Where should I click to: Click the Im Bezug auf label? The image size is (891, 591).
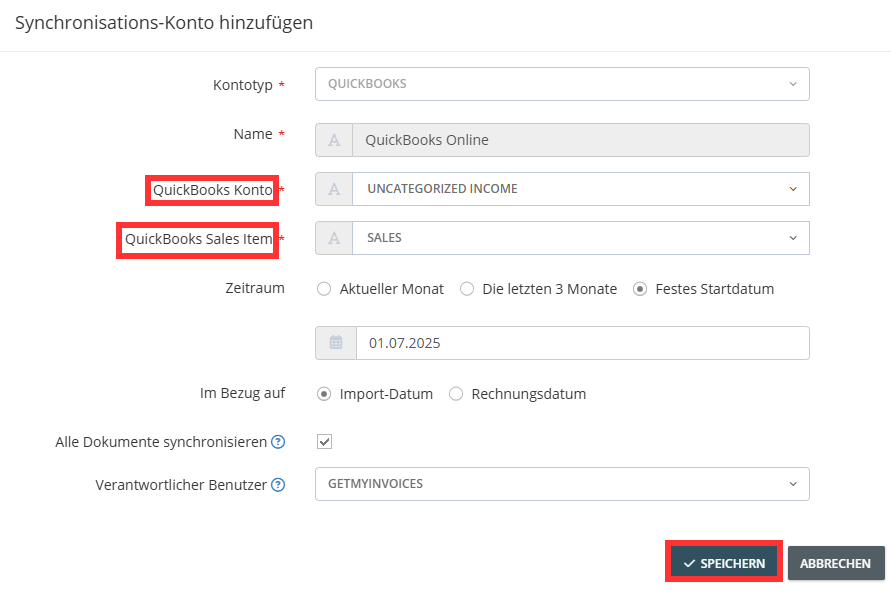click(x=243, y=393)
